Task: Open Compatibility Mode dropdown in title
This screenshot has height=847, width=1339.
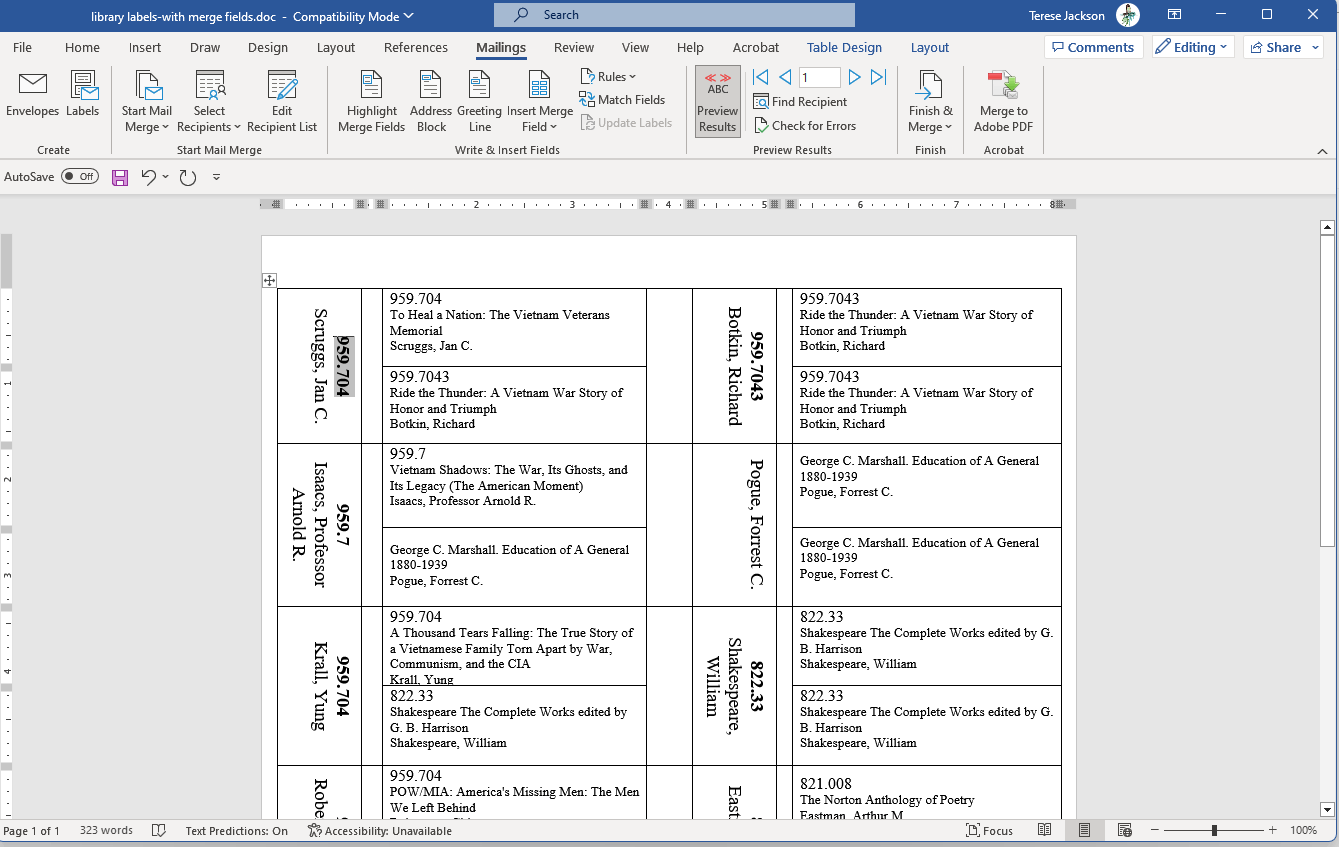Action: [353, 16]
